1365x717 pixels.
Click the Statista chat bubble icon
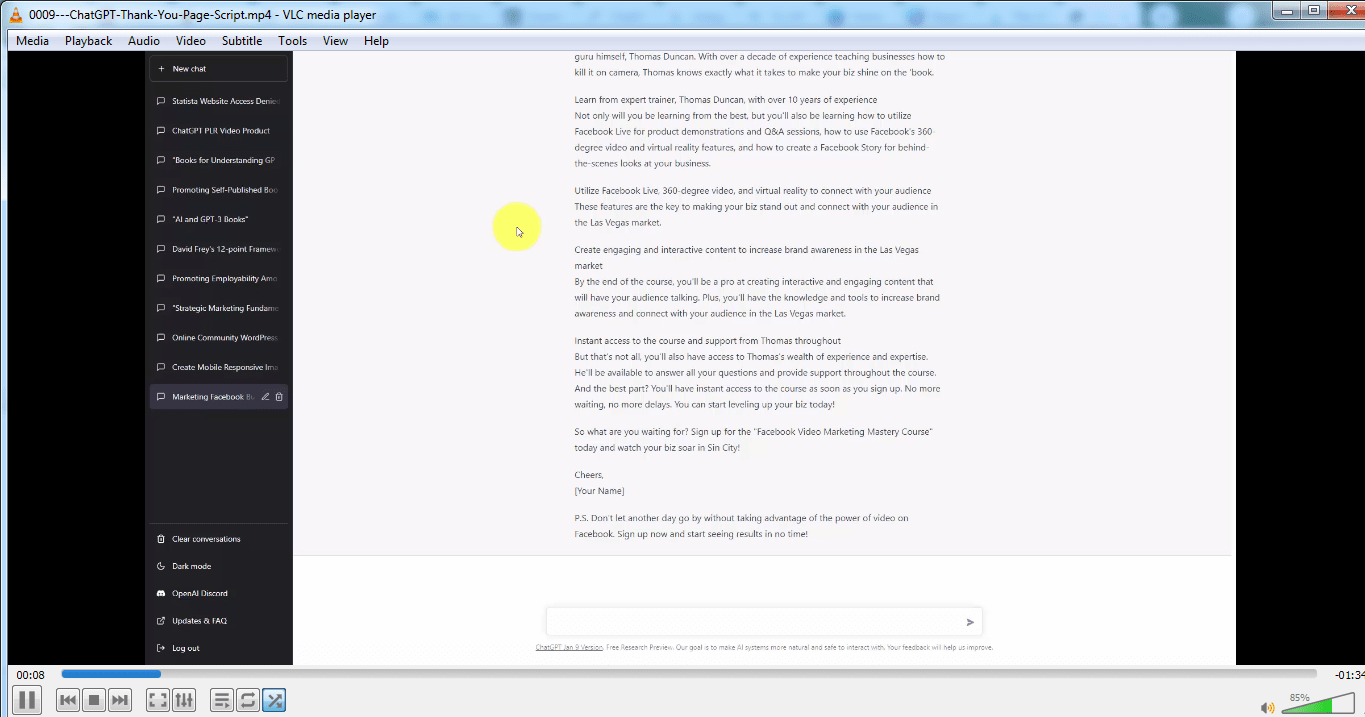click(x=161, y=101)
